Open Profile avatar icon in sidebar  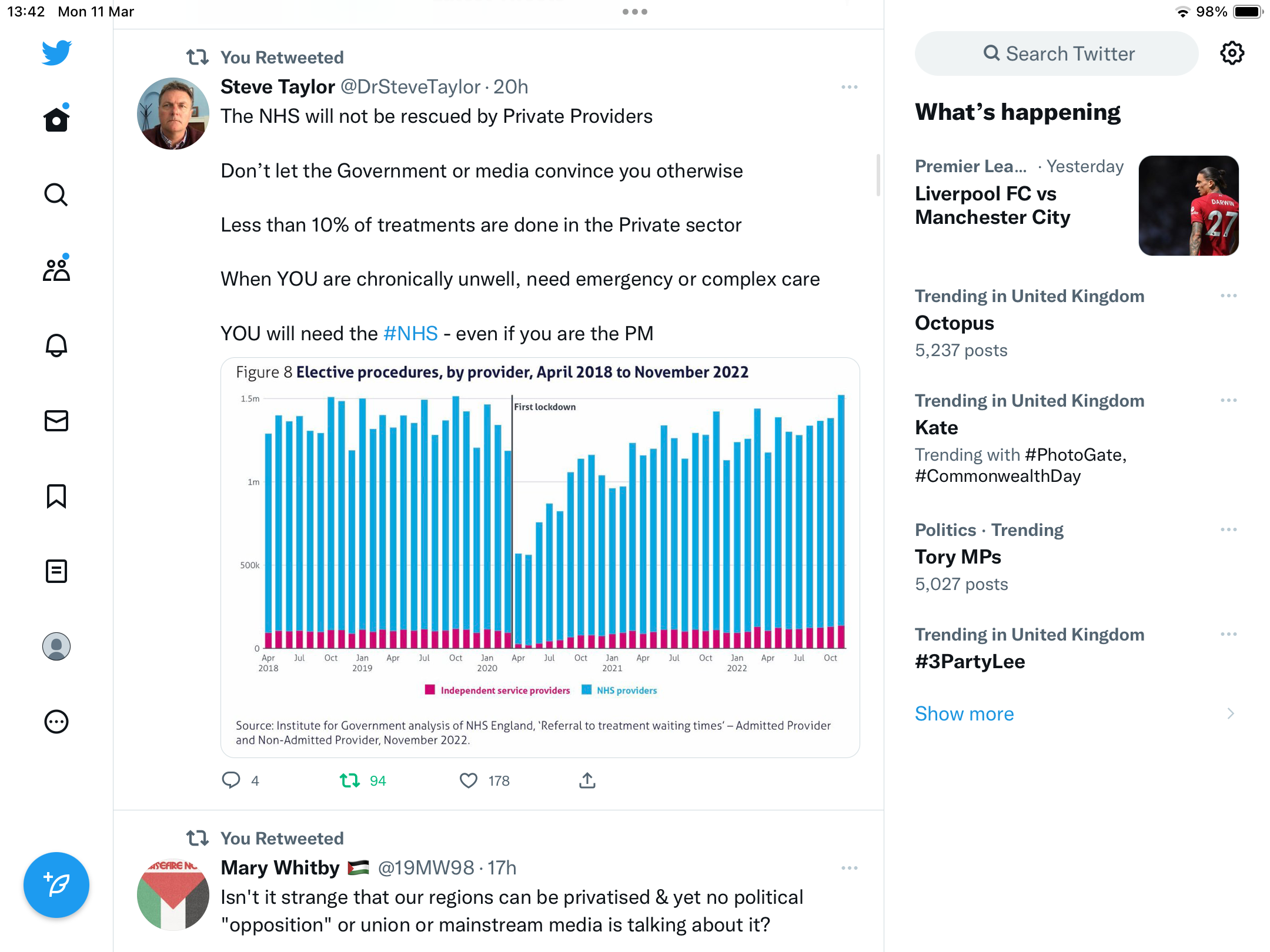[x=56, y=646]
